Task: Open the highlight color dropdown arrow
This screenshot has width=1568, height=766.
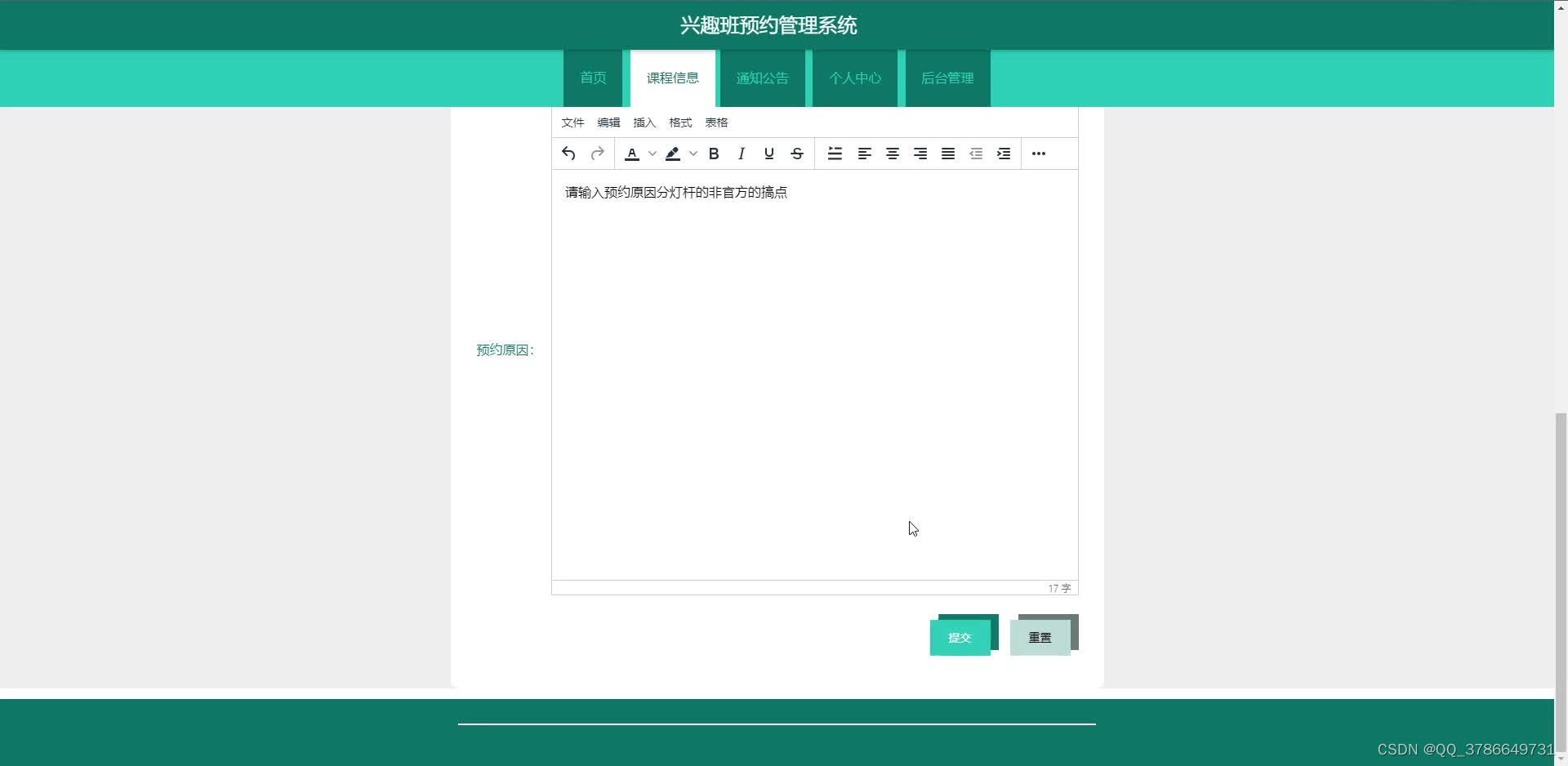Action: [693, 154]
